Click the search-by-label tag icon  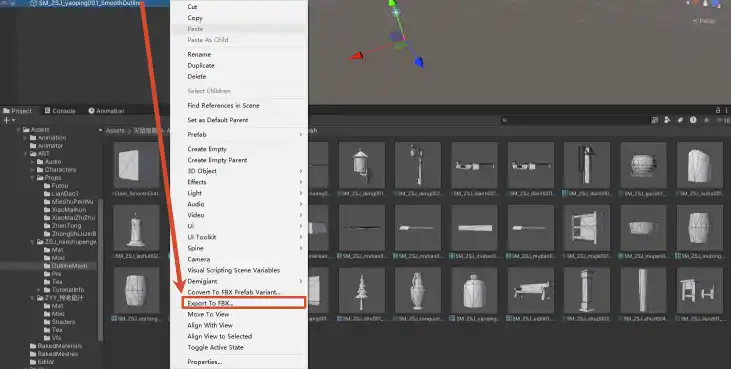[x=680, y=120]
